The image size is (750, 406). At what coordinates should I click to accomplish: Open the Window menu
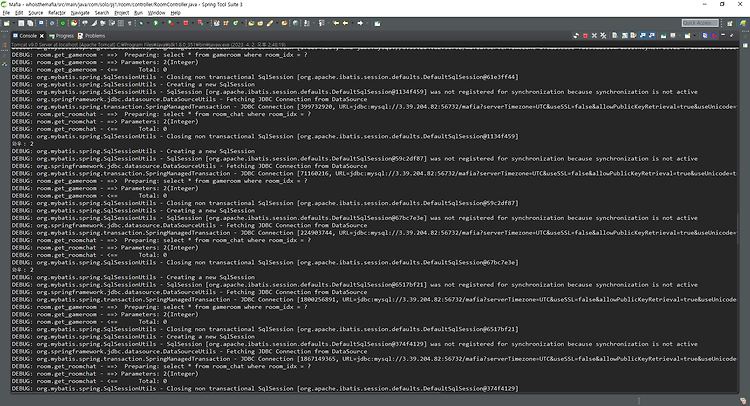tap(156, 13)
